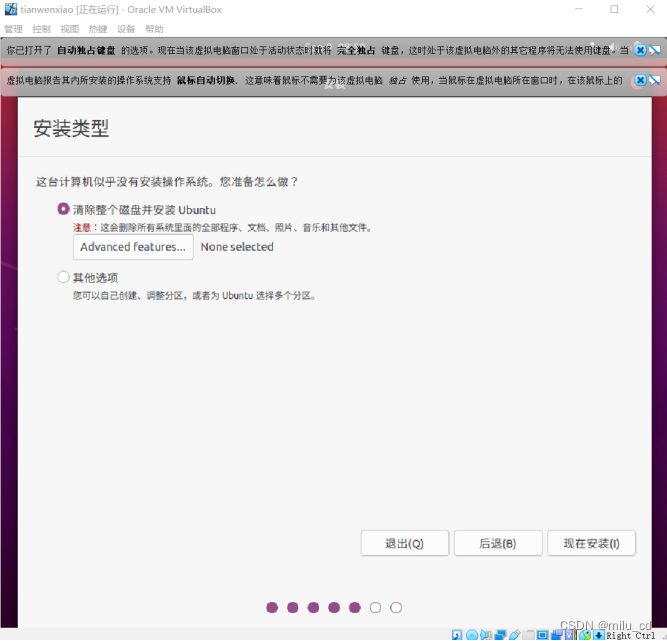Suppress future keyboard capture notification messages
The image size is (667, 641).
pos(655,50)
